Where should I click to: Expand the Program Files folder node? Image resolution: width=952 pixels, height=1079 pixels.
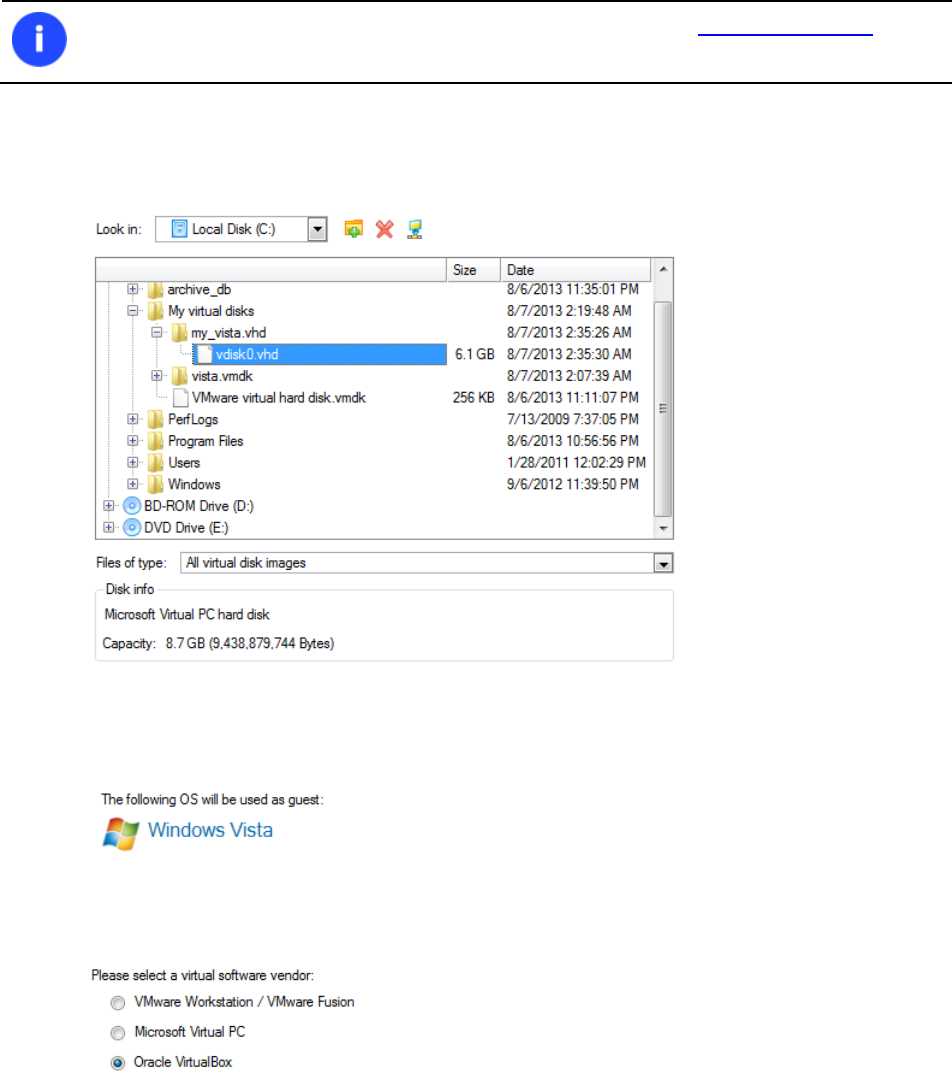(x=133, y=440)
